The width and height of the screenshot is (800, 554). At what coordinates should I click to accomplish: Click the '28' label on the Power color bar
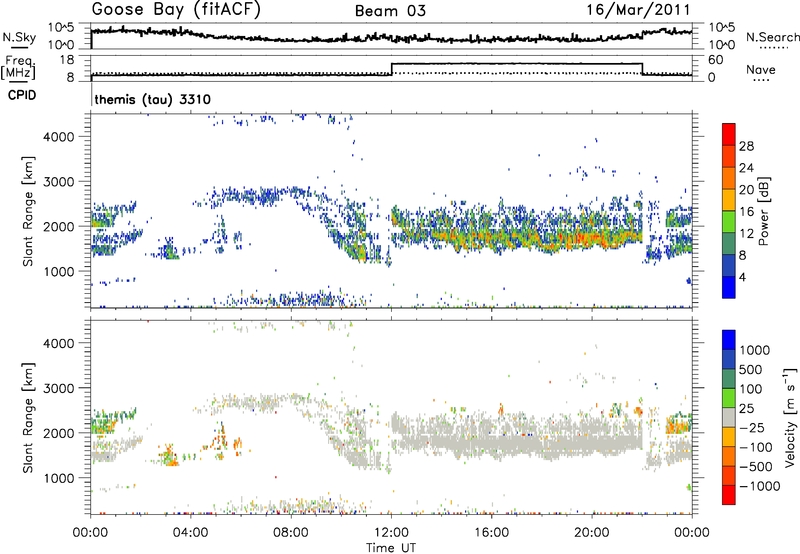(746, 146)
